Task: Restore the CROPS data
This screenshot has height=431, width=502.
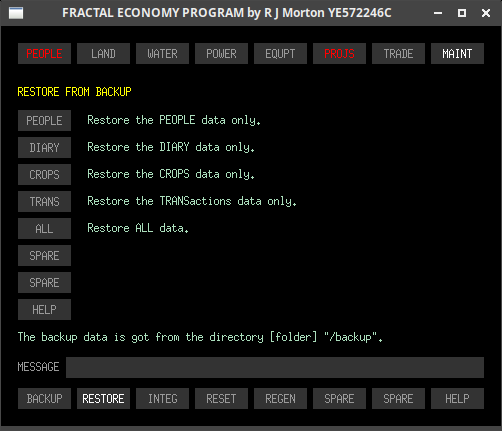Action: (x=44, y=174)
